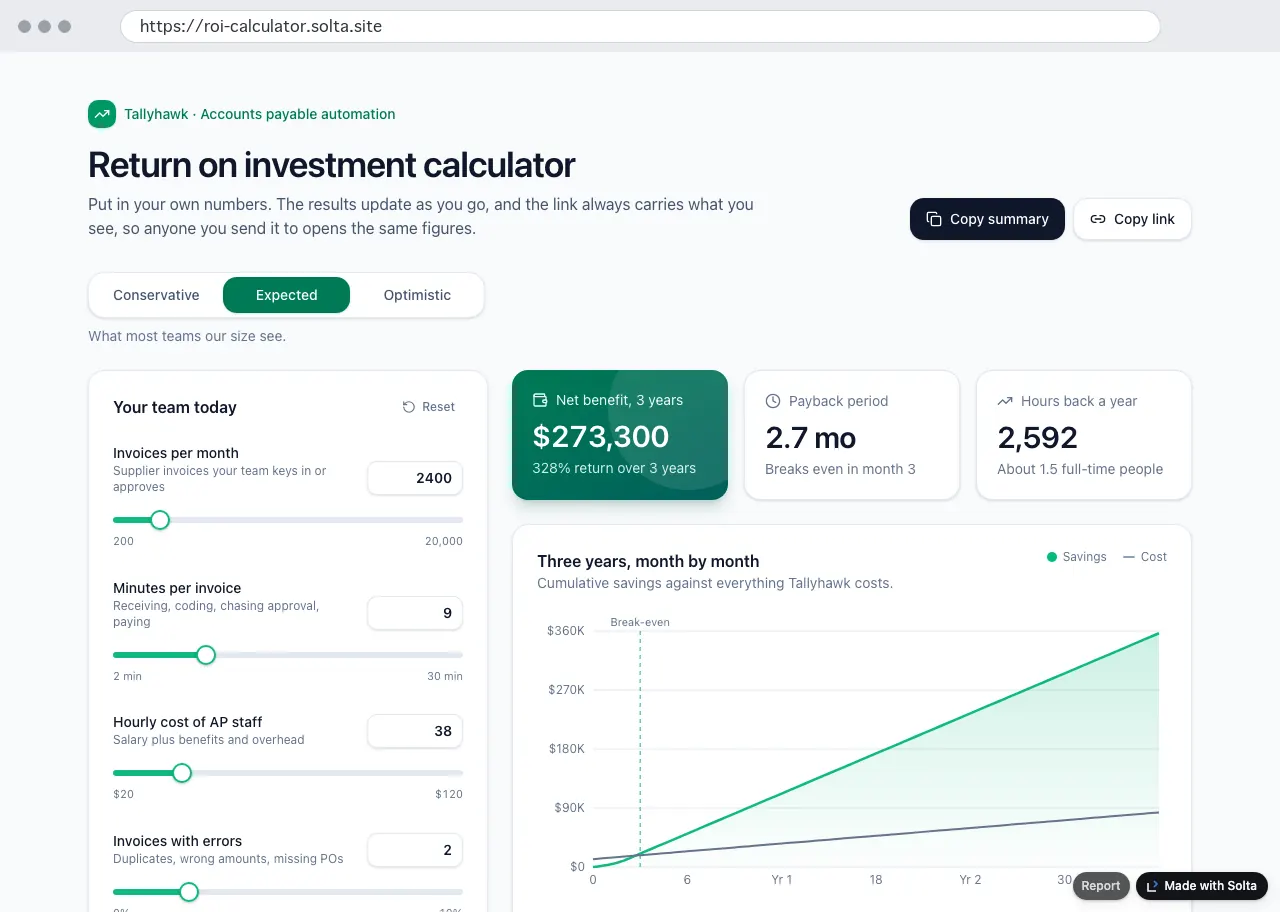Screen dimensions: 1280x912
Task: Click the wallet icon beside Net benefit
Action: click(540, 400)
